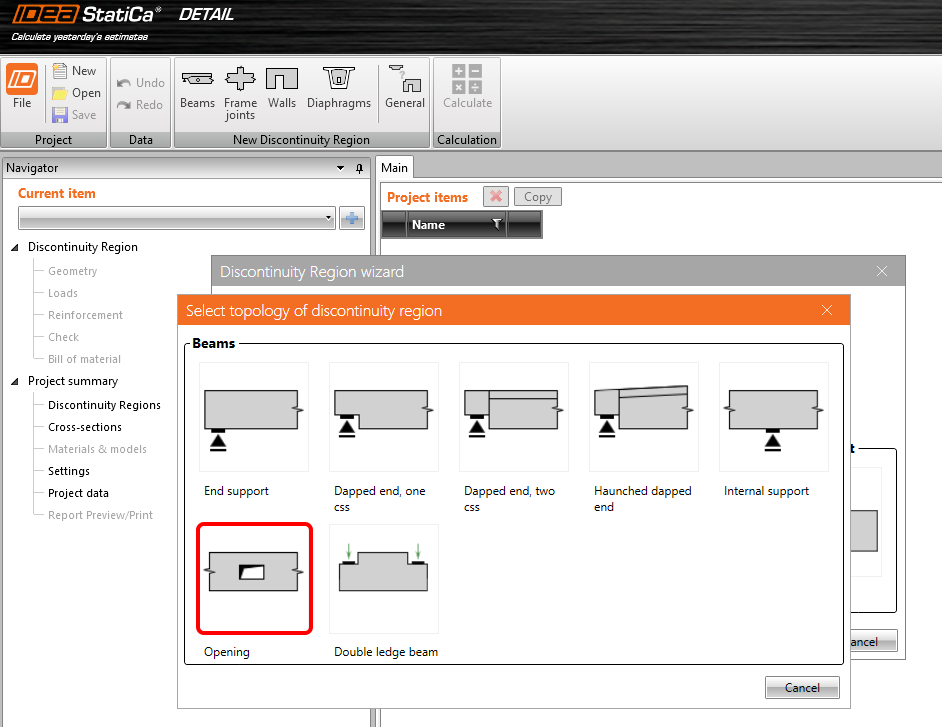This screenshot has width=942, height=727.
Task: Click the File button in ribbon
Action: click(x=22, y=87)
